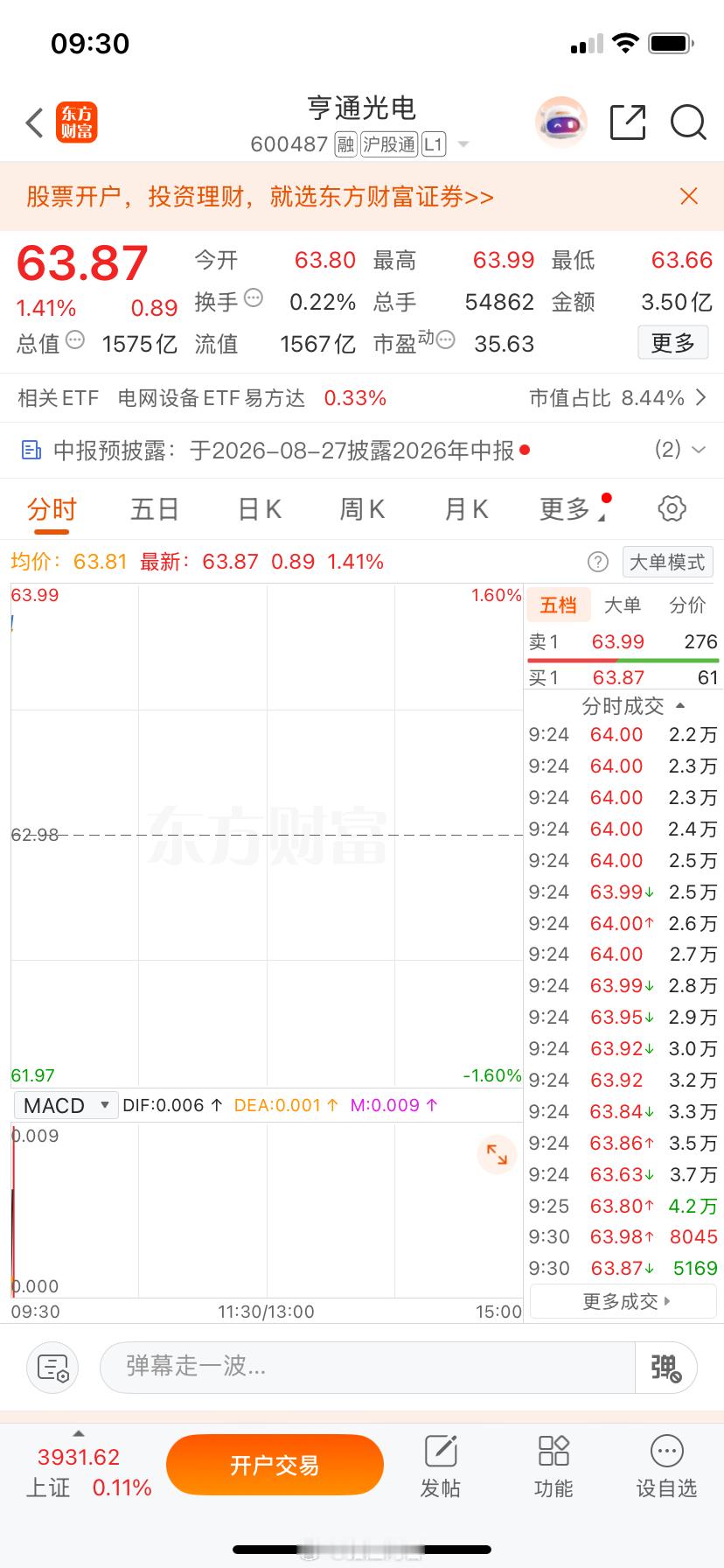Screen dimensions: 724x1568
Task: Tap the share icon at top
Action: [x=628, y=122]
